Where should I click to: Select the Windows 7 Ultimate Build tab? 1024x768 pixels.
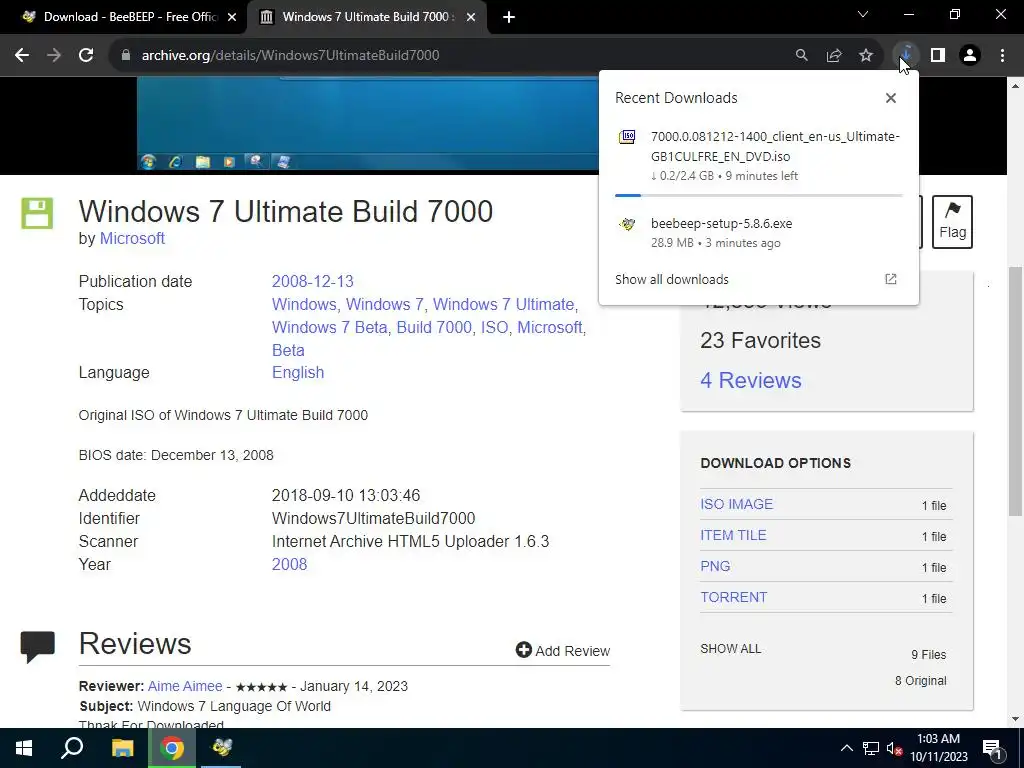(366, 17)
